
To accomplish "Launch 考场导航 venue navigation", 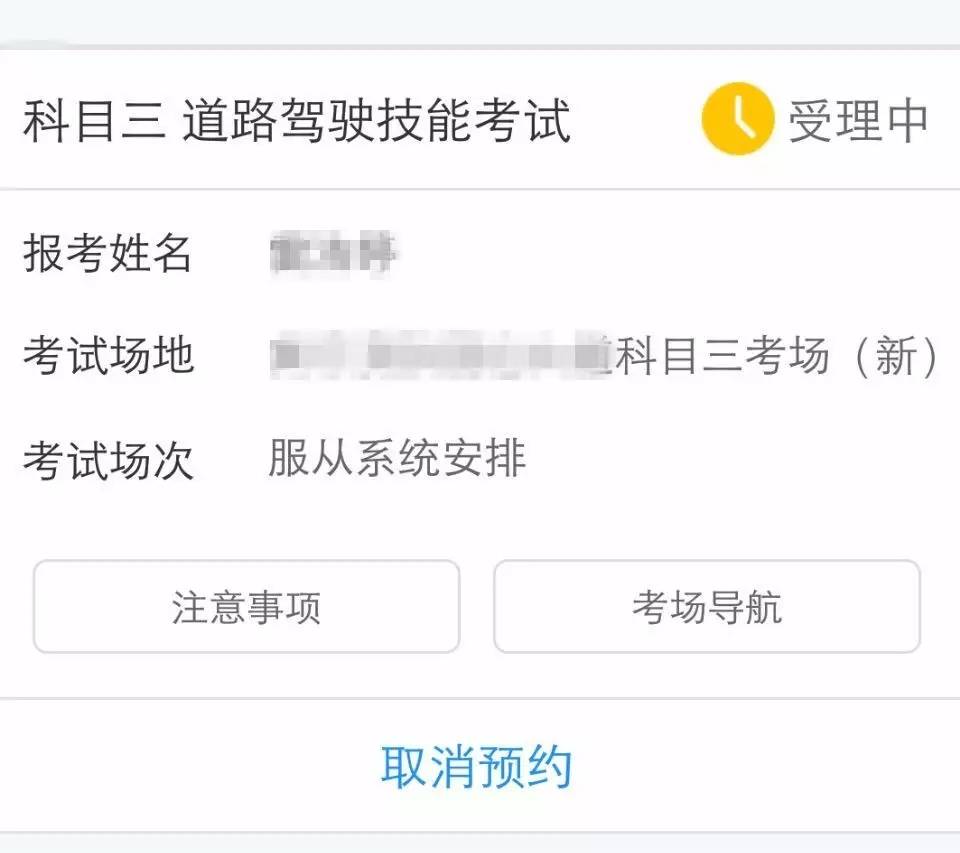I will coord(706,607).
